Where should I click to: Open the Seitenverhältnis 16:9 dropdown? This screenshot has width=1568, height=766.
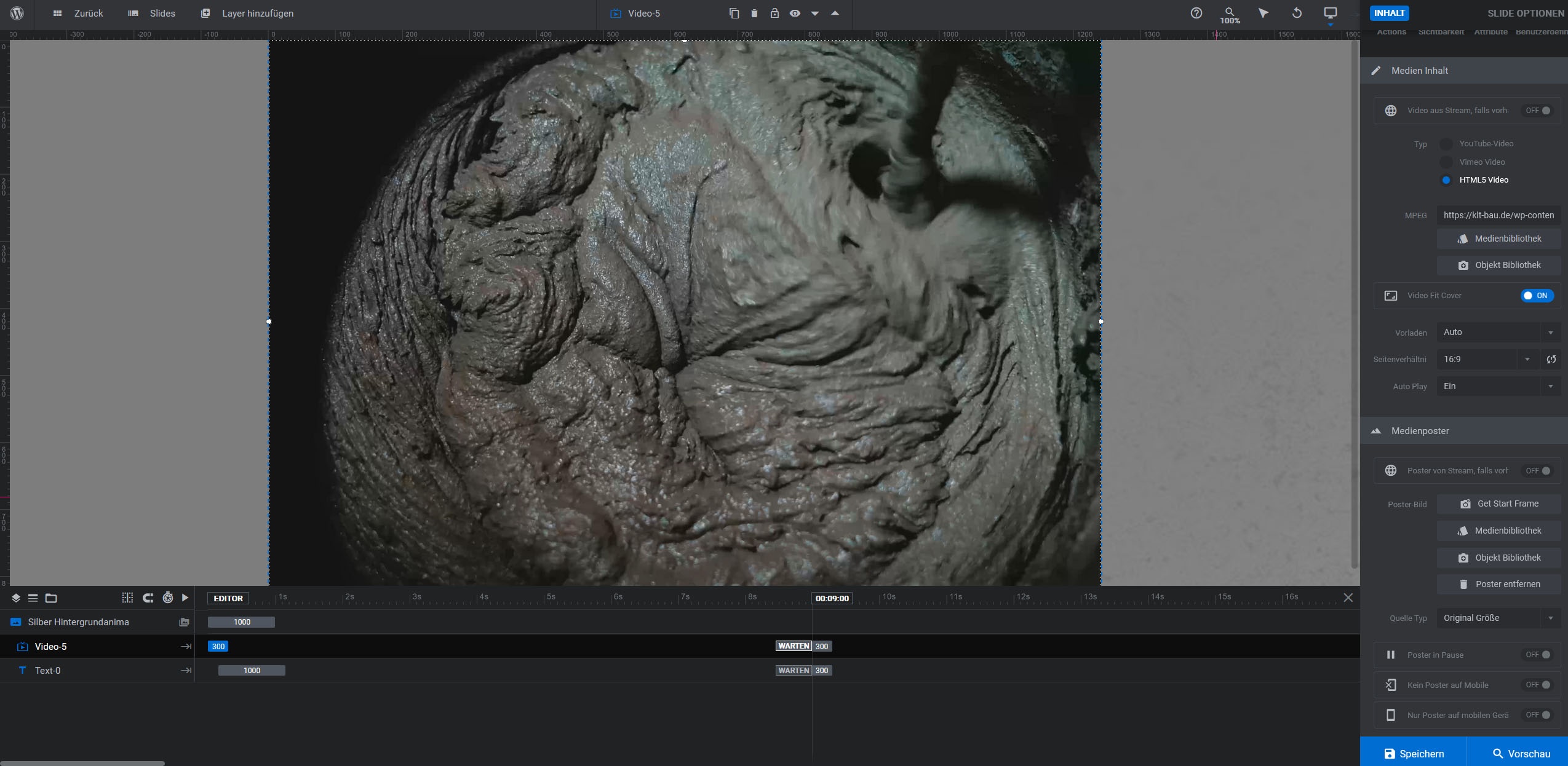coord(1487,359)
